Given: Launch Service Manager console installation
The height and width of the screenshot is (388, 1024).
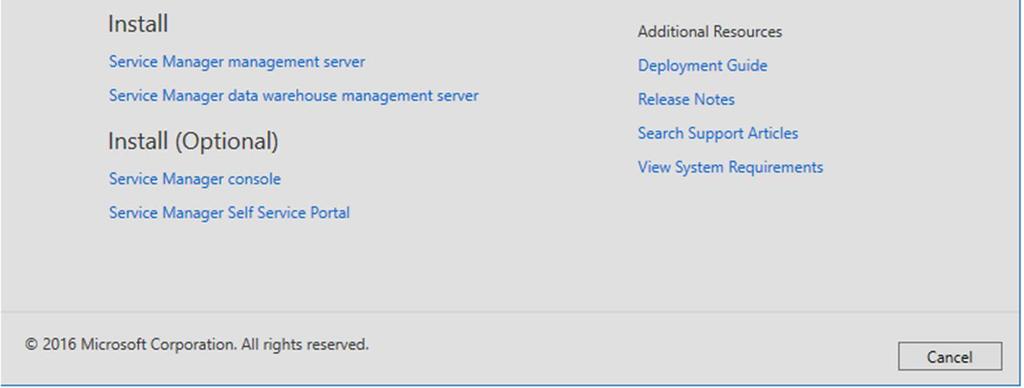Looking at the screenshot, I should click(195, 179).
